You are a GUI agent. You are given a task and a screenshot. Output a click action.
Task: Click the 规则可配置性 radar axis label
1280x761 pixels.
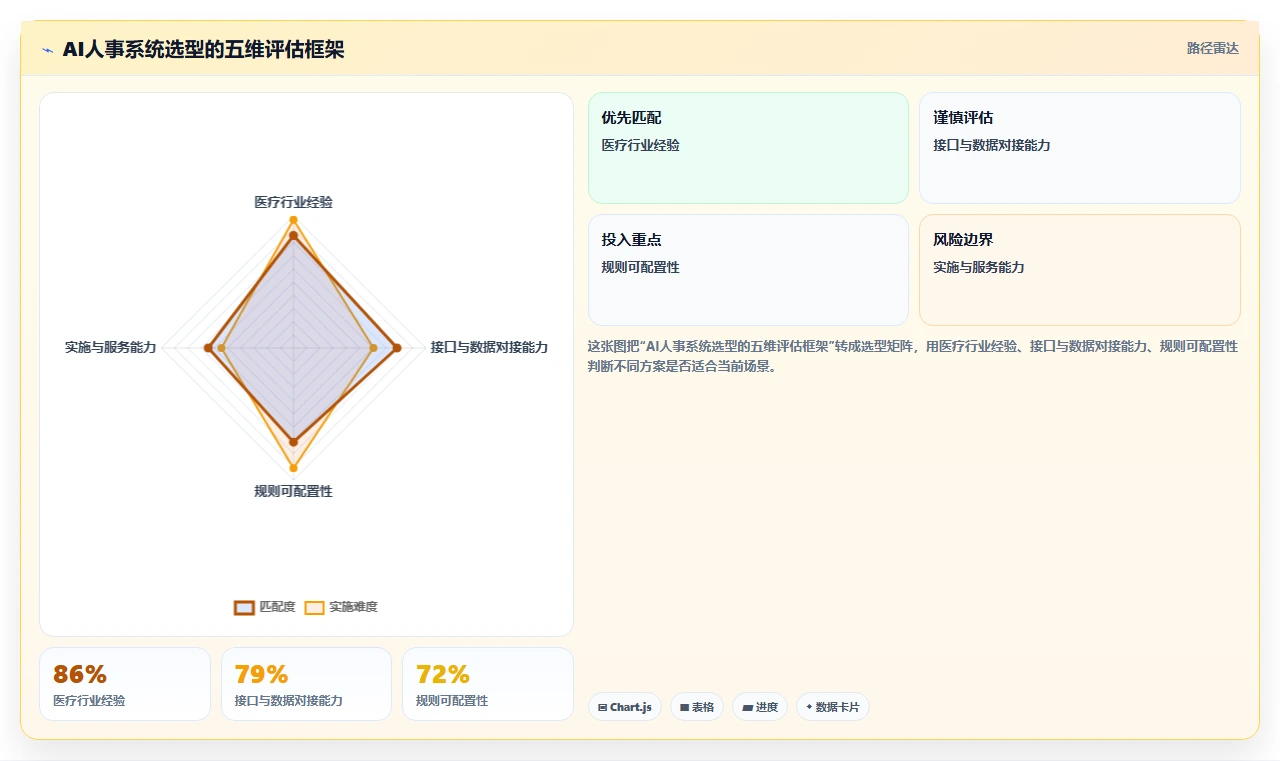293,491
